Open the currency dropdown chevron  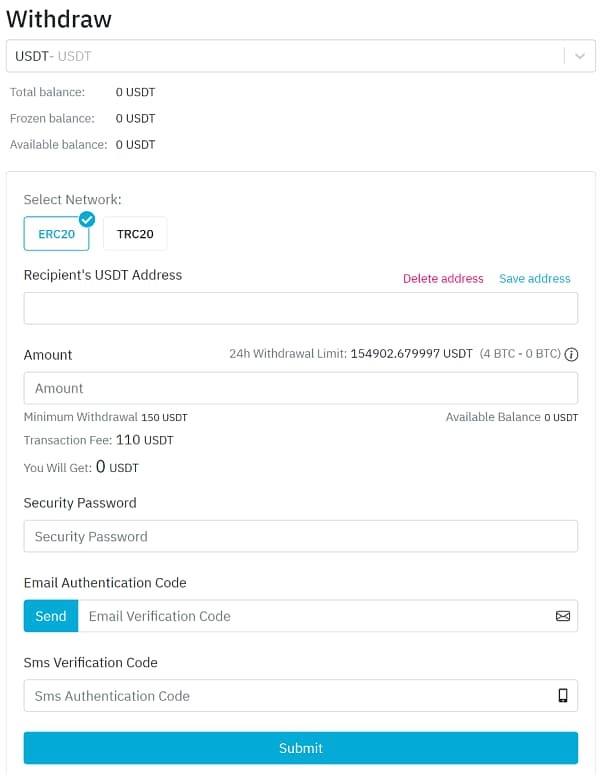(580, 56)
